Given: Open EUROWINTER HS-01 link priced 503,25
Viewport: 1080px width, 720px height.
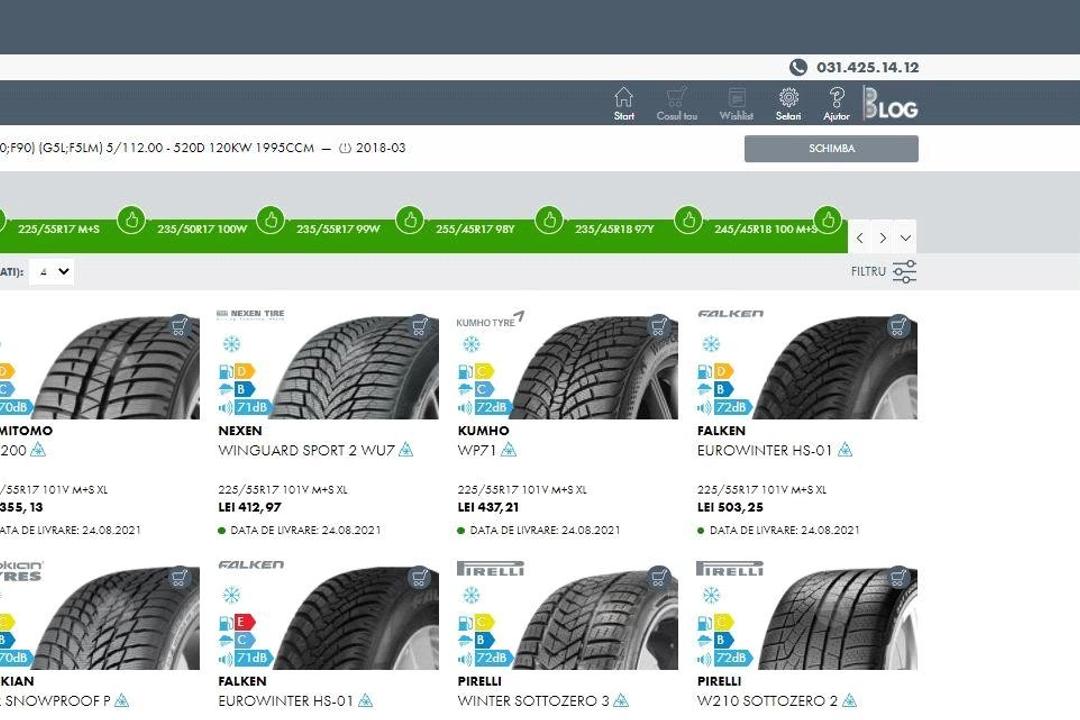Looking at the screenshot, I should (765, 450).
